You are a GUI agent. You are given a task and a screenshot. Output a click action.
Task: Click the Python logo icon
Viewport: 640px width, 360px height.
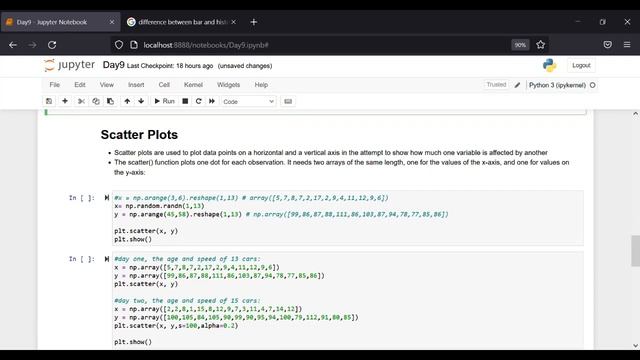click(x=550, y=65)
